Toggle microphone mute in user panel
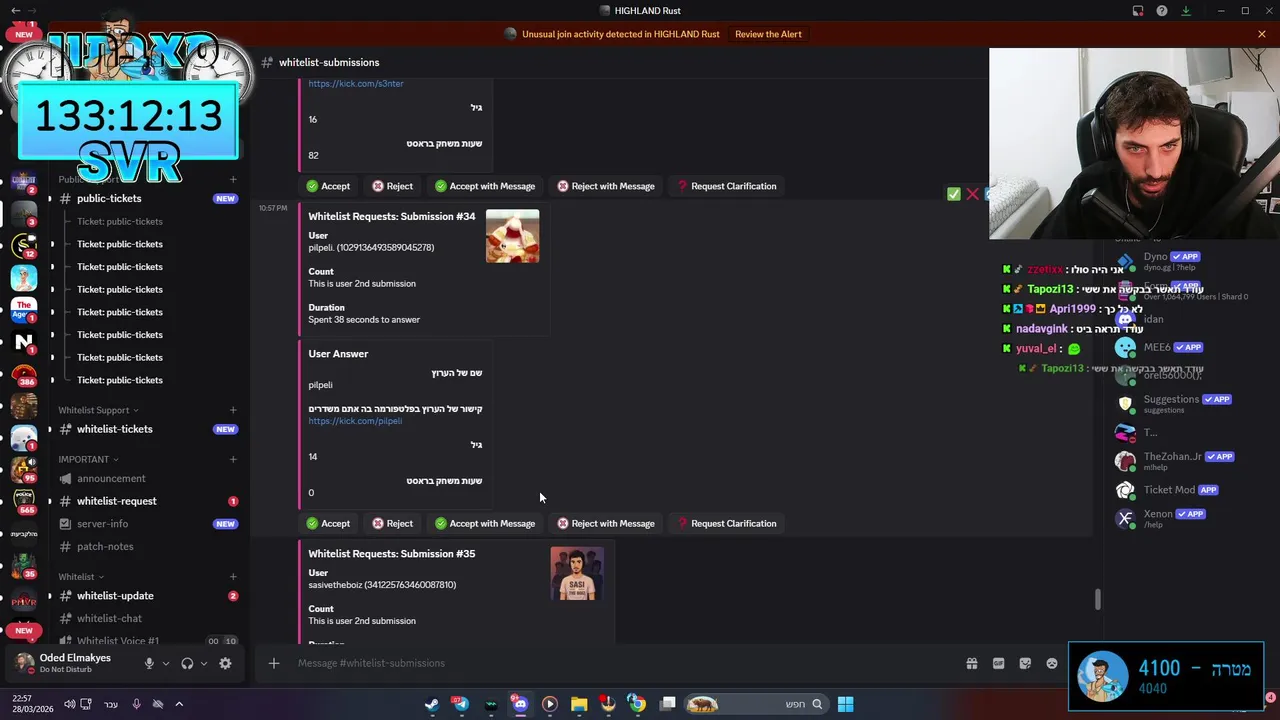The height and width of the screenshot is (720, 1280). pyautogui.click(x=149, y=663)
